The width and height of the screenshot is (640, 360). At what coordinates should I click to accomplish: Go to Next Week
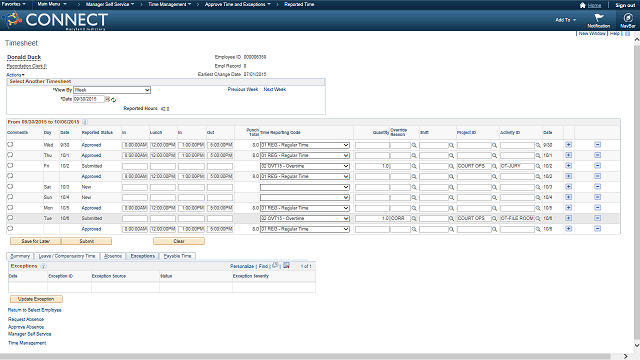(275, 89)
